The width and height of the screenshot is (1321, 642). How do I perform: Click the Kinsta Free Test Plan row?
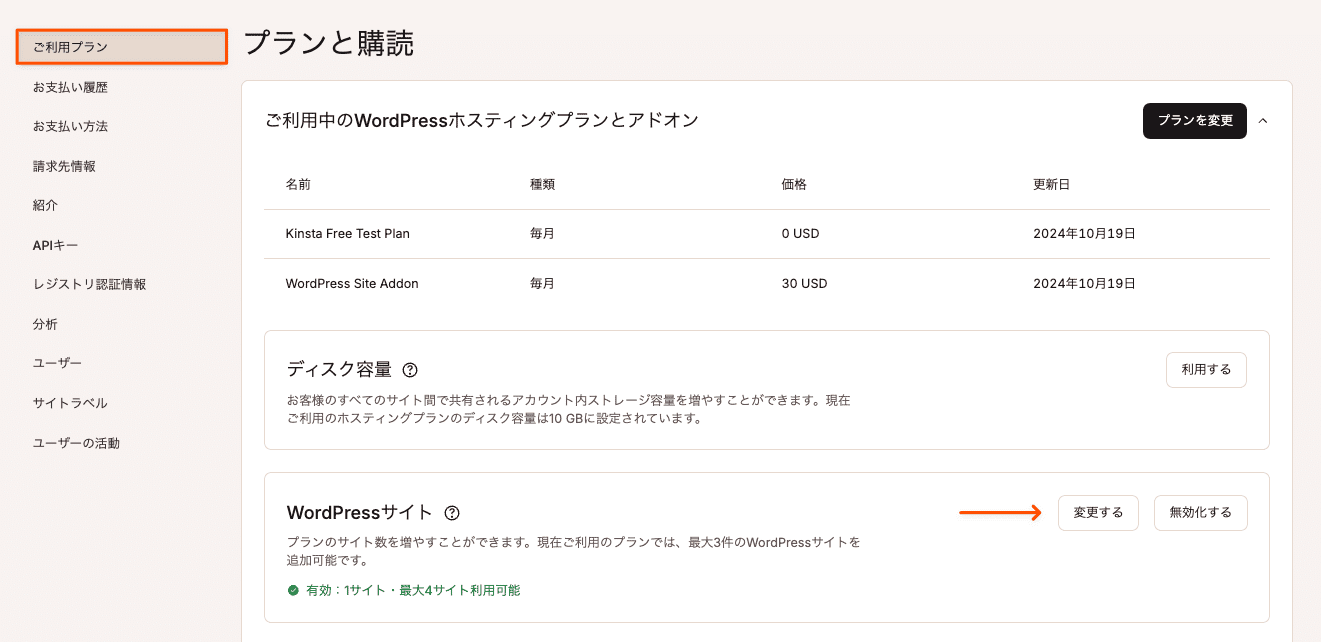349,233
